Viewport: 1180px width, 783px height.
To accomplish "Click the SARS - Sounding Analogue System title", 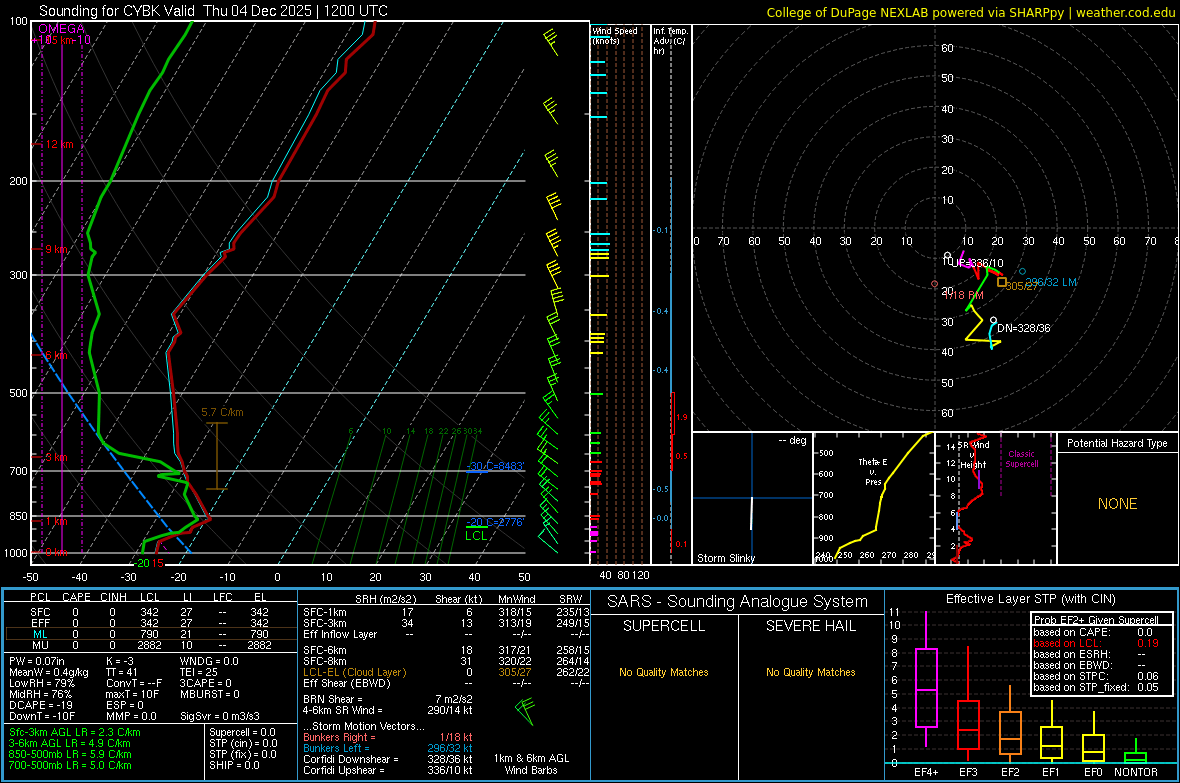I will [738, 601].
